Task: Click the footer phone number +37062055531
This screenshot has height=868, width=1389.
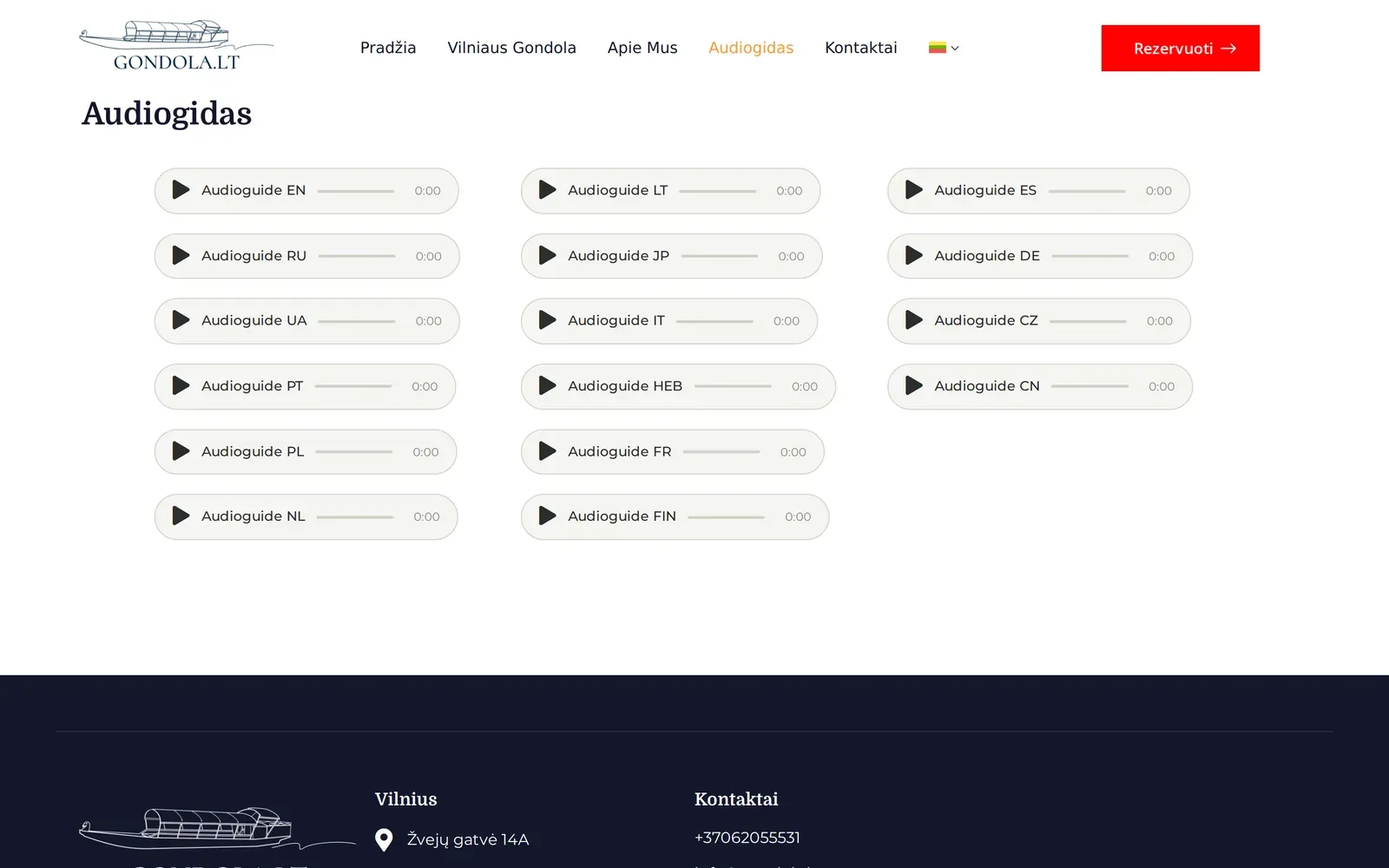Action: (x=747, y=838)
